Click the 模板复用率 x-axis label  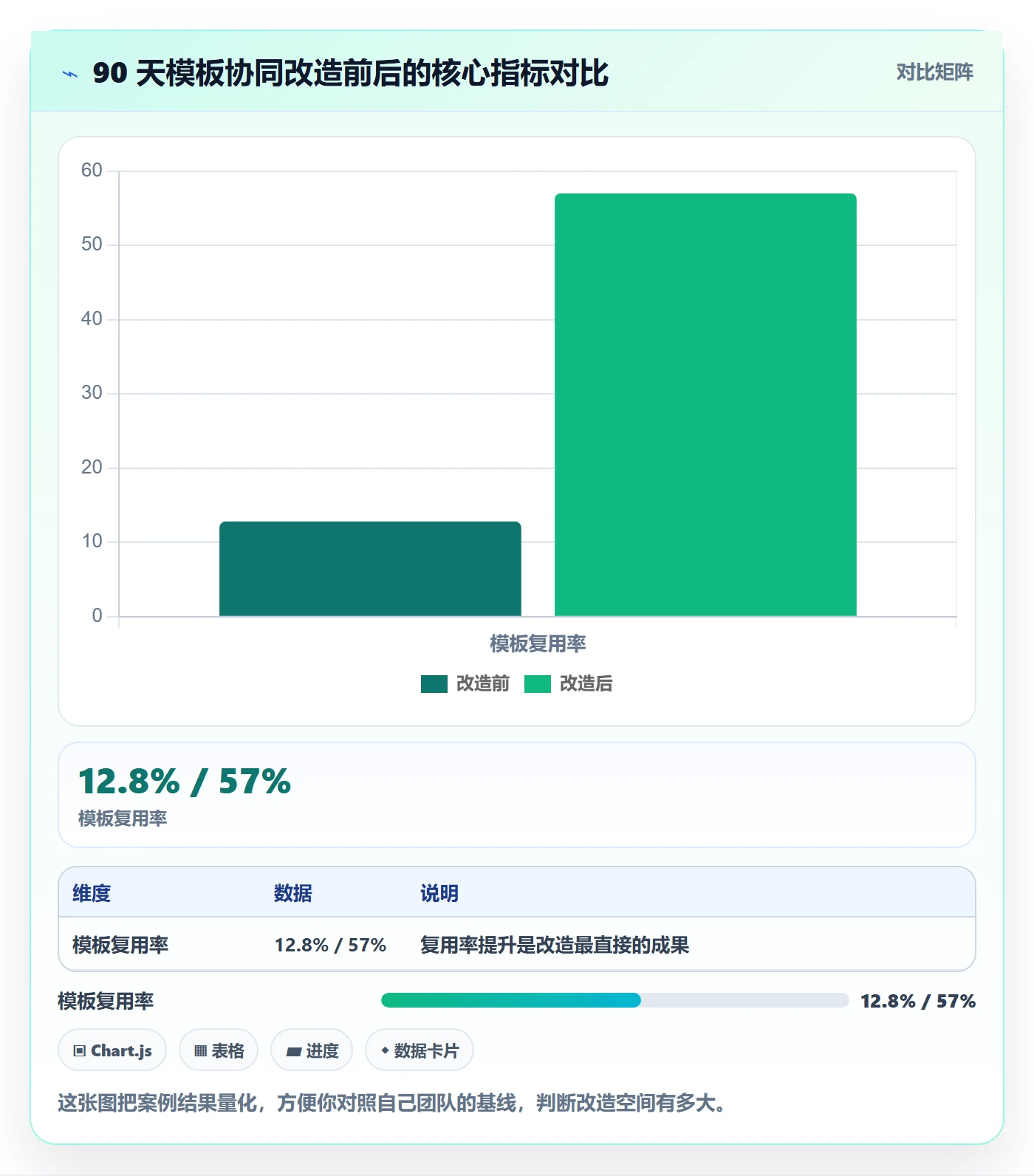(538, 644)
